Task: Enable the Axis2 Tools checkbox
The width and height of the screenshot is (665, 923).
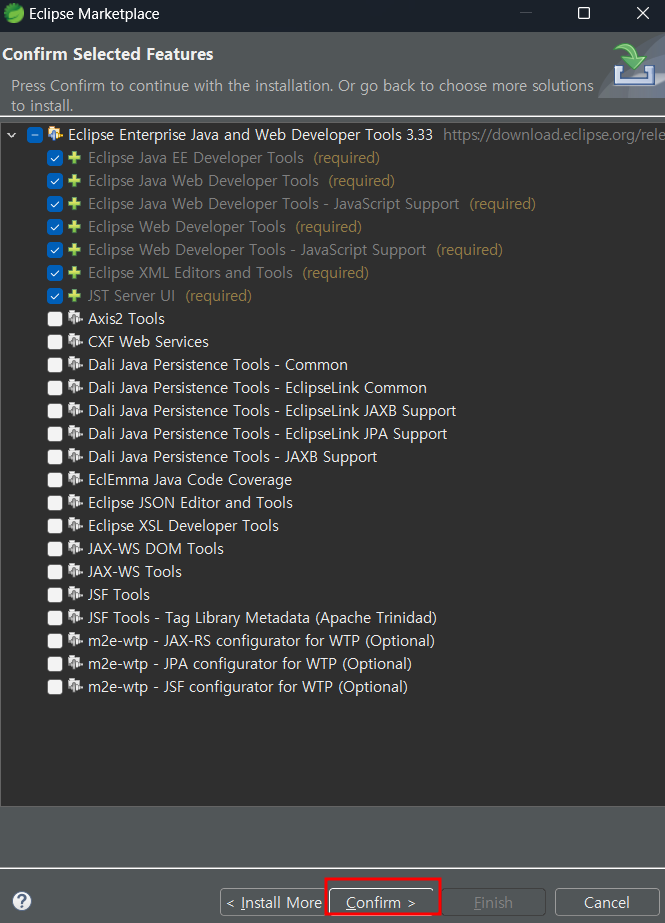Action: (55, 319)
